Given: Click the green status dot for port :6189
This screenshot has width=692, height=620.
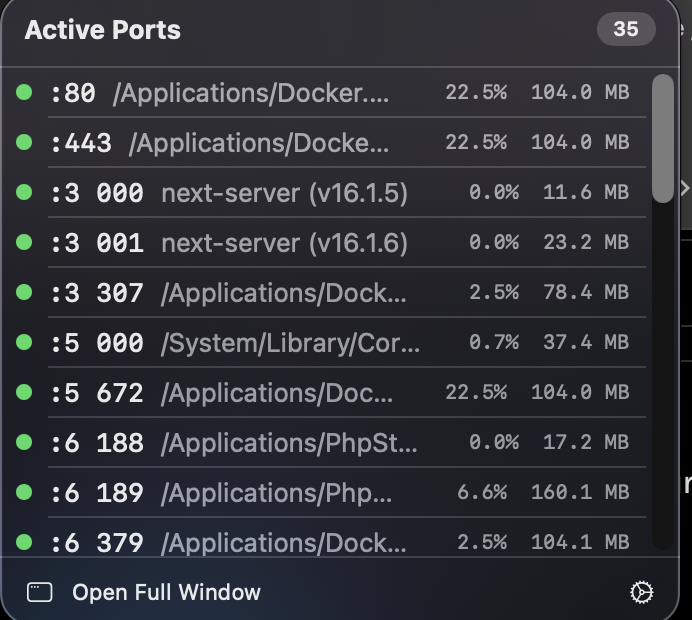Looking at the screenshot, I should click(24, 492).
